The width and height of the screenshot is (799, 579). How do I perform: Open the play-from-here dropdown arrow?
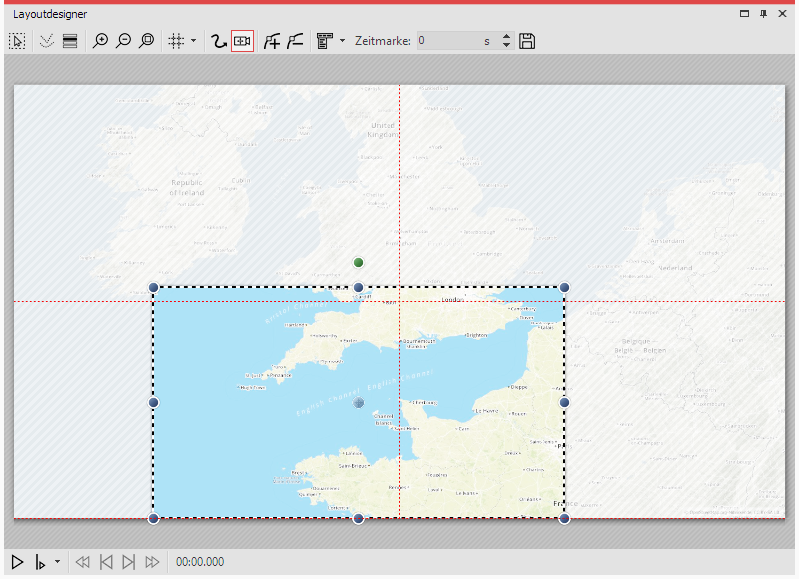57,562
